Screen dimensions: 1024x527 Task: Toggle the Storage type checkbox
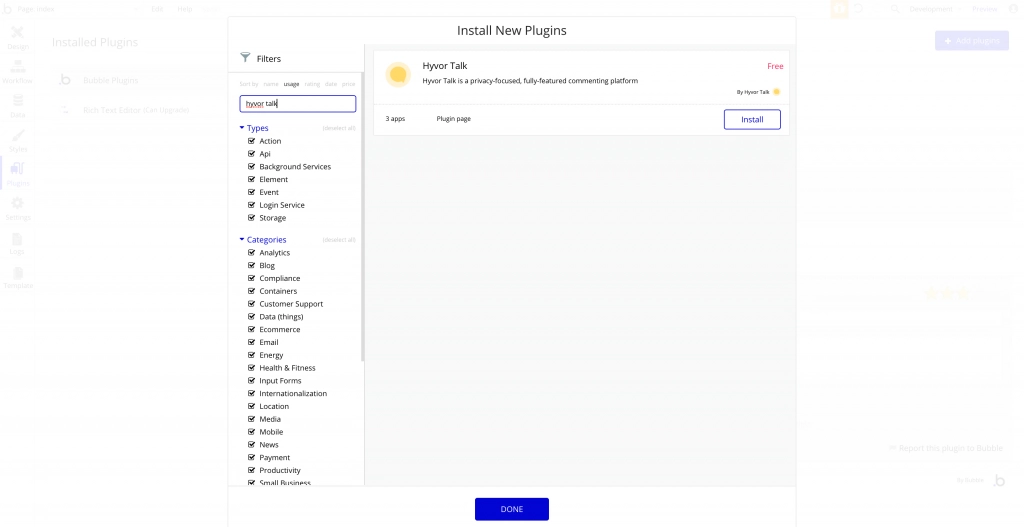[251, 217]
